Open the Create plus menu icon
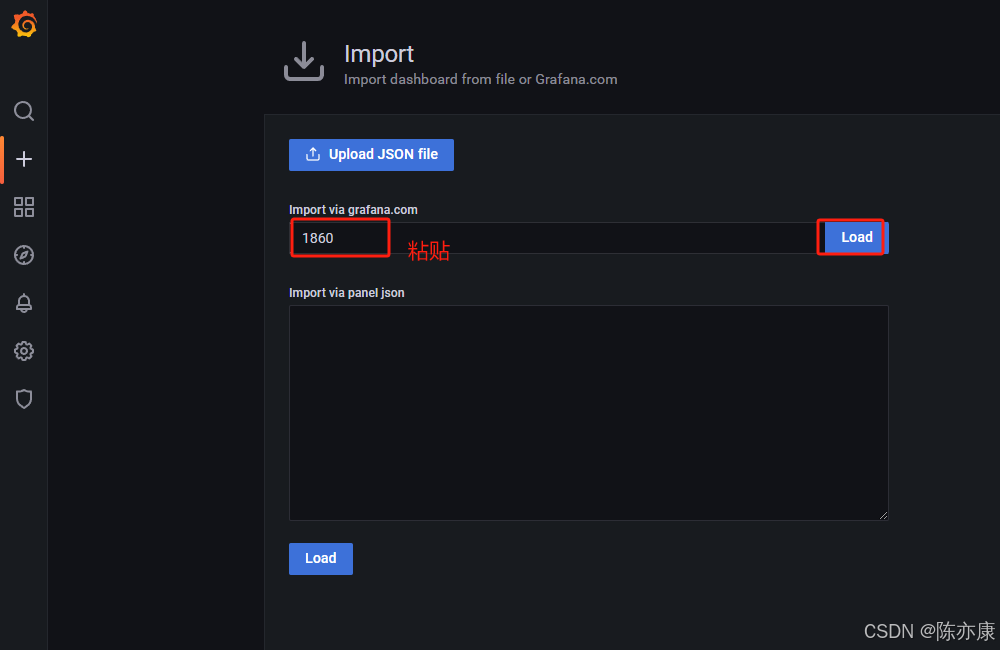The width and height of the screenshot is (1000, 650). coord(24,159)
